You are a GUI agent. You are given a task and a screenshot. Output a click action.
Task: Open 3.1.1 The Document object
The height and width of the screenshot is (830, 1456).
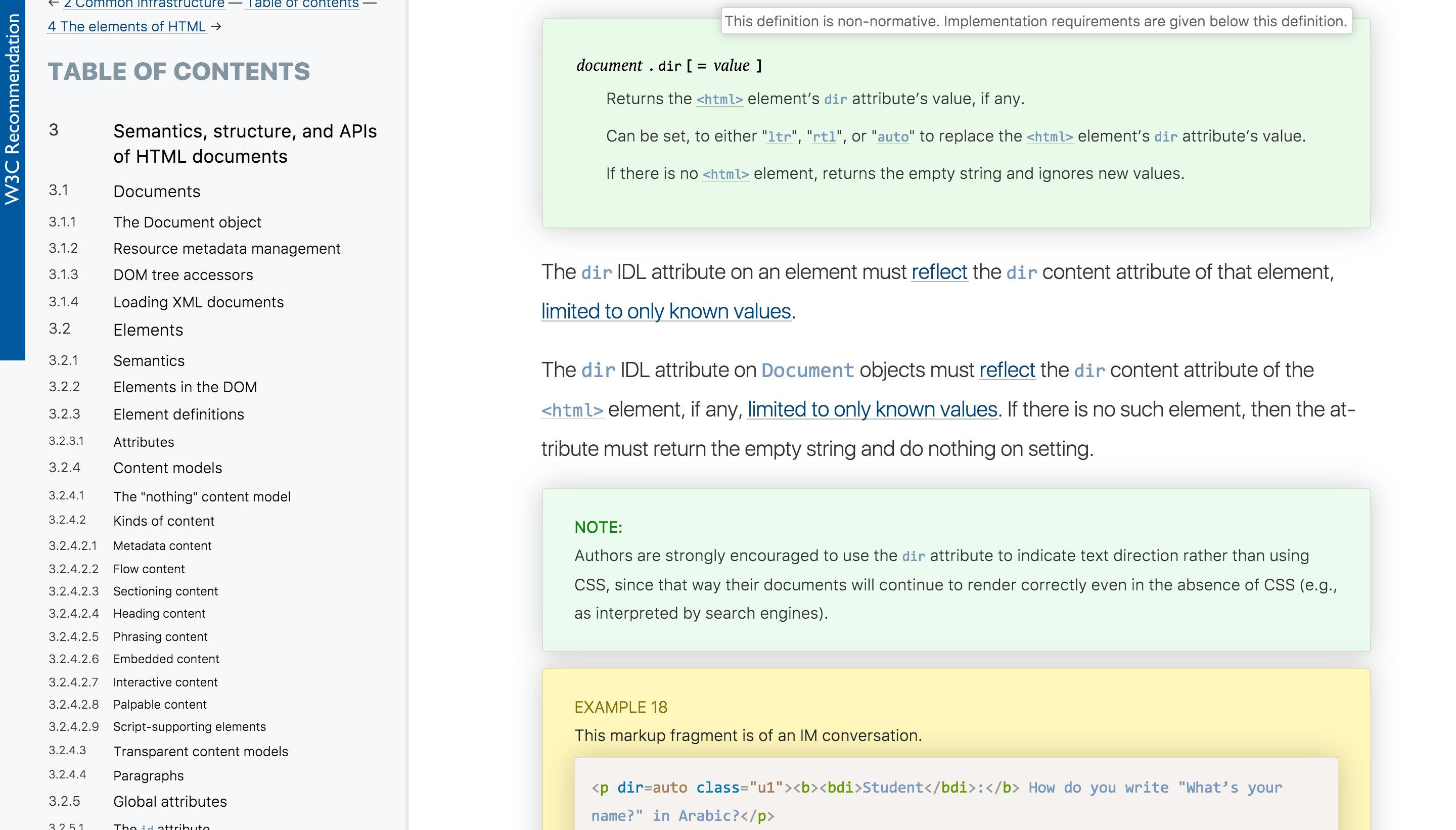tap(187, 222)
